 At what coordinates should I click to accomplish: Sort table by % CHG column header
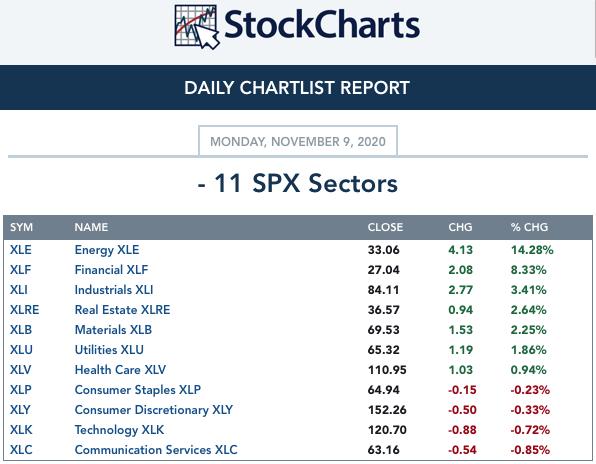coord(529,227)
